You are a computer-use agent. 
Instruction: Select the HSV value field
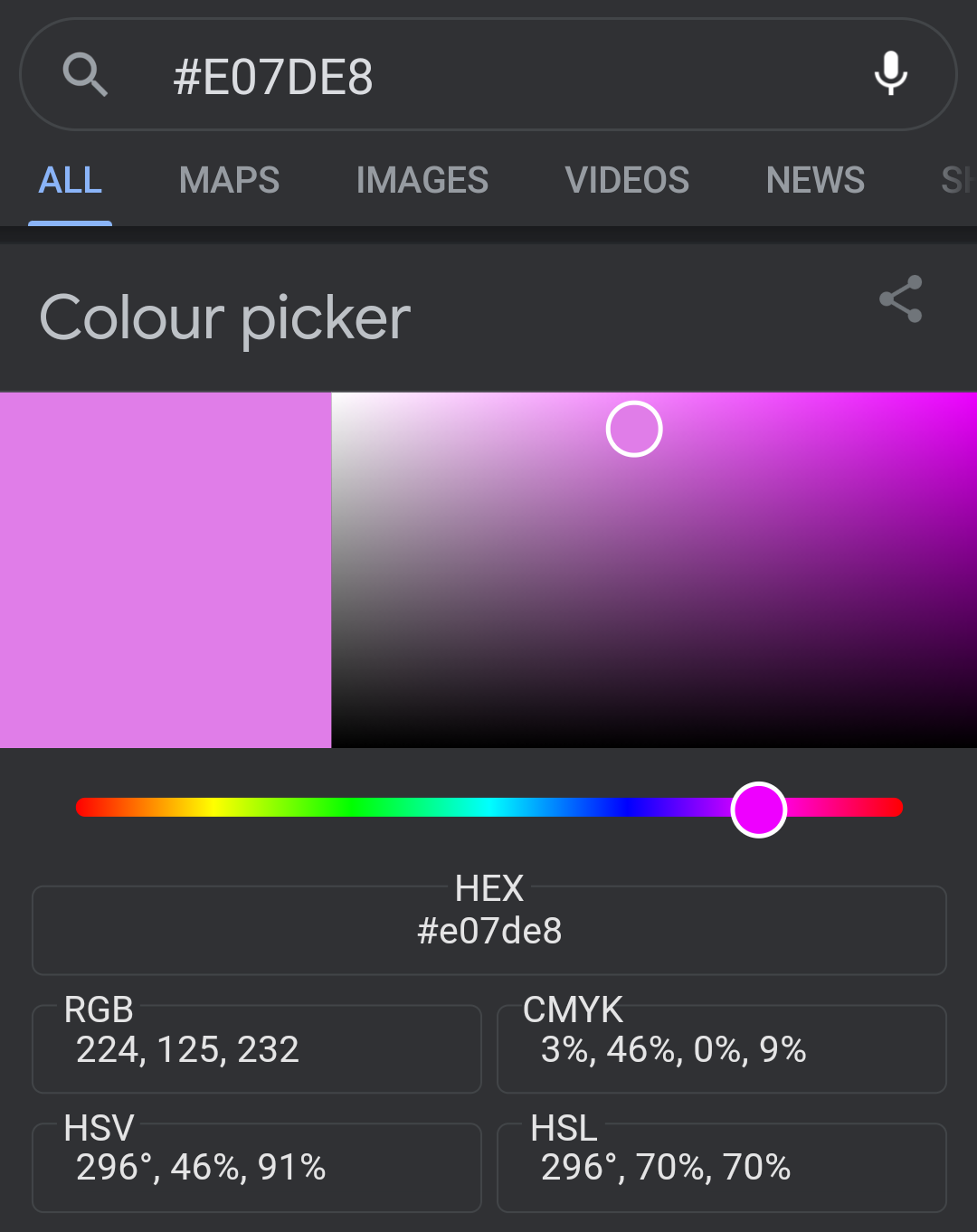(x=257, y=1167)
